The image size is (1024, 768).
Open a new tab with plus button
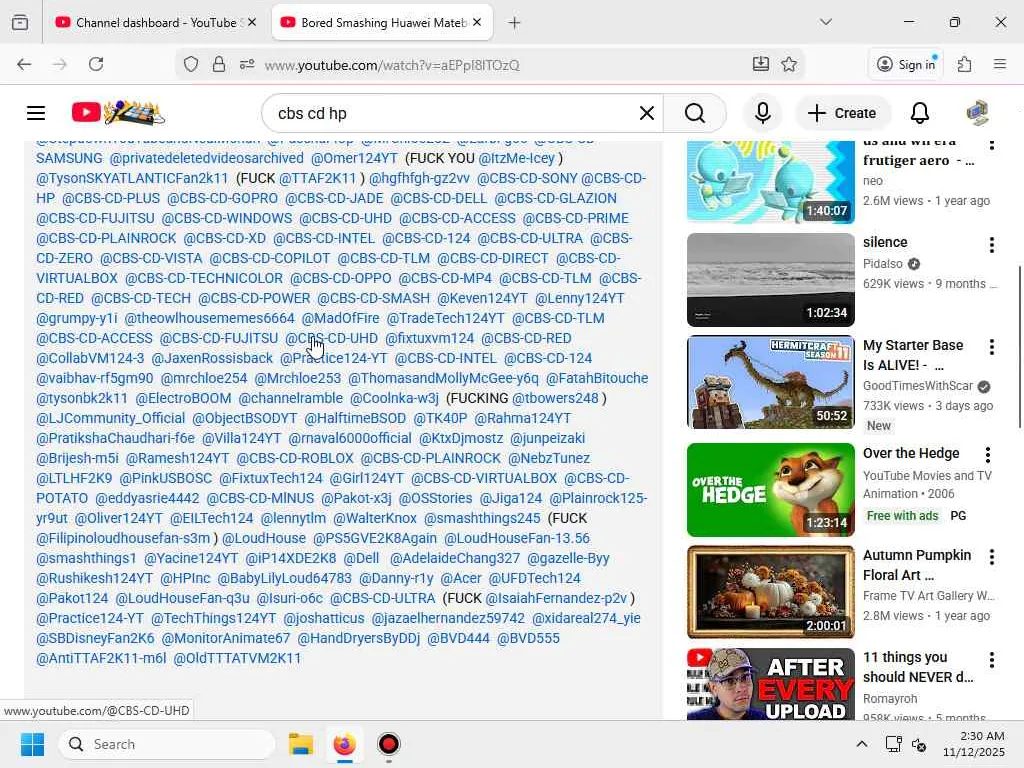click(515, 23)
